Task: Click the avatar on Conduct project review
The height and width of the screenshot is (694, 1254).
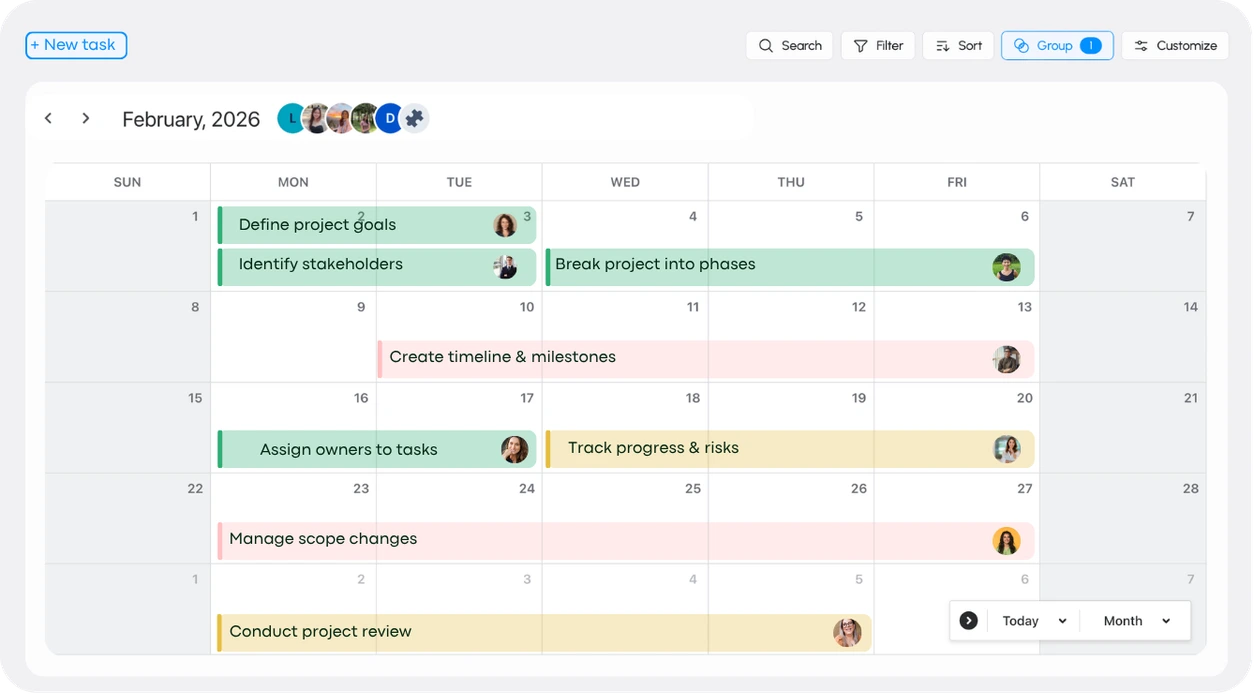Action: [x=848, y=631]
